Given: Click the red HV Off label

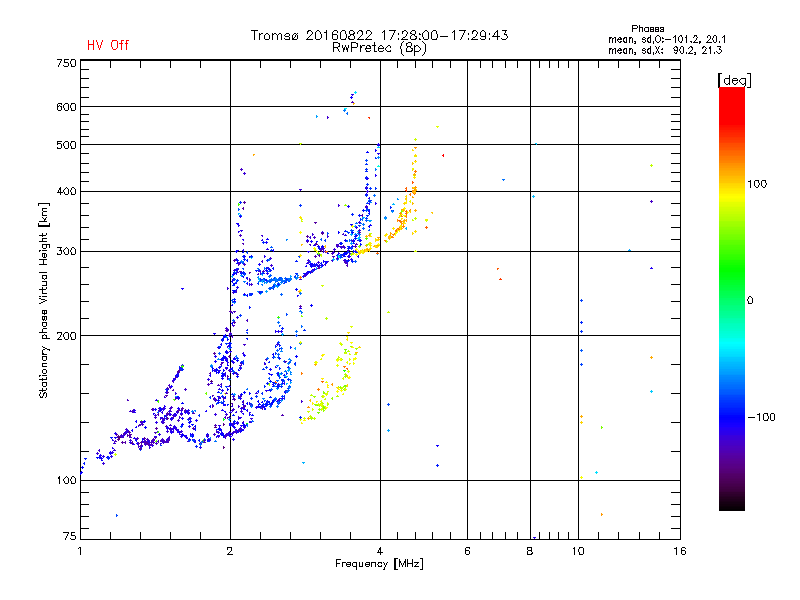Looking at the screenshot, I should point(108,45).
